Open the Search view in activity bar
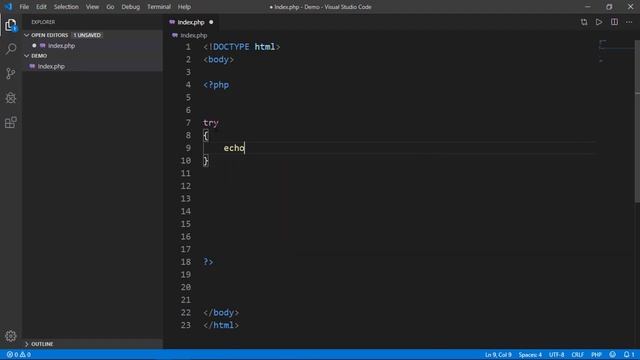 [x=11, y=49]
